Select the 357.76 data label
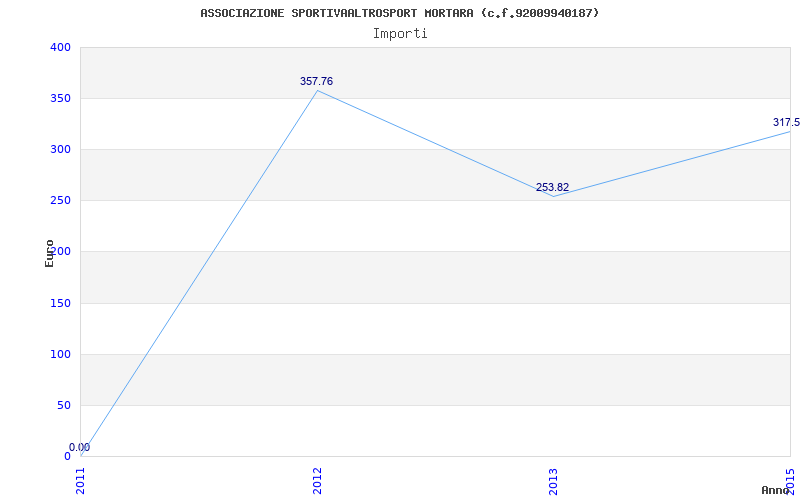The width and height of the screenshot is (800, 500). tap(316, 81)
